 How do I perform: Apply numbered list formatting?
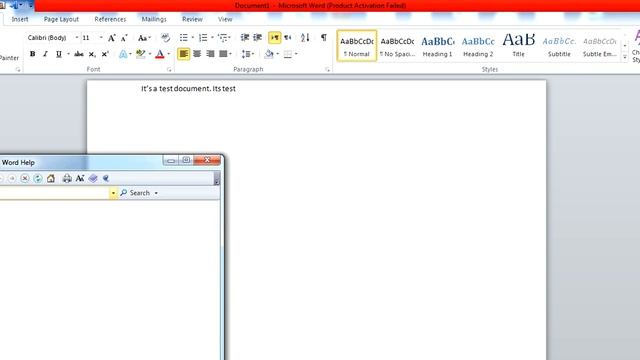[x=203, y=38]
